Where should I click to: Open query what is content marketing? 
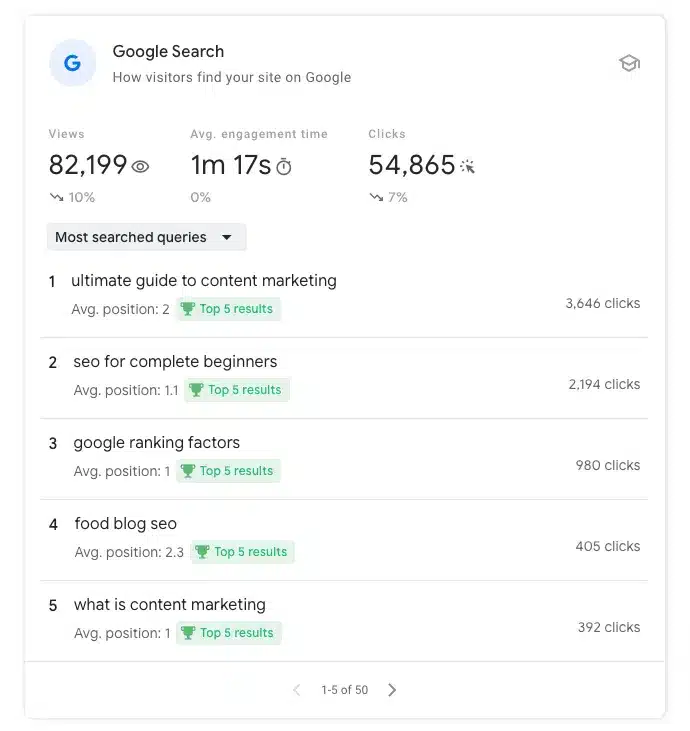click(x=170, y=605)
